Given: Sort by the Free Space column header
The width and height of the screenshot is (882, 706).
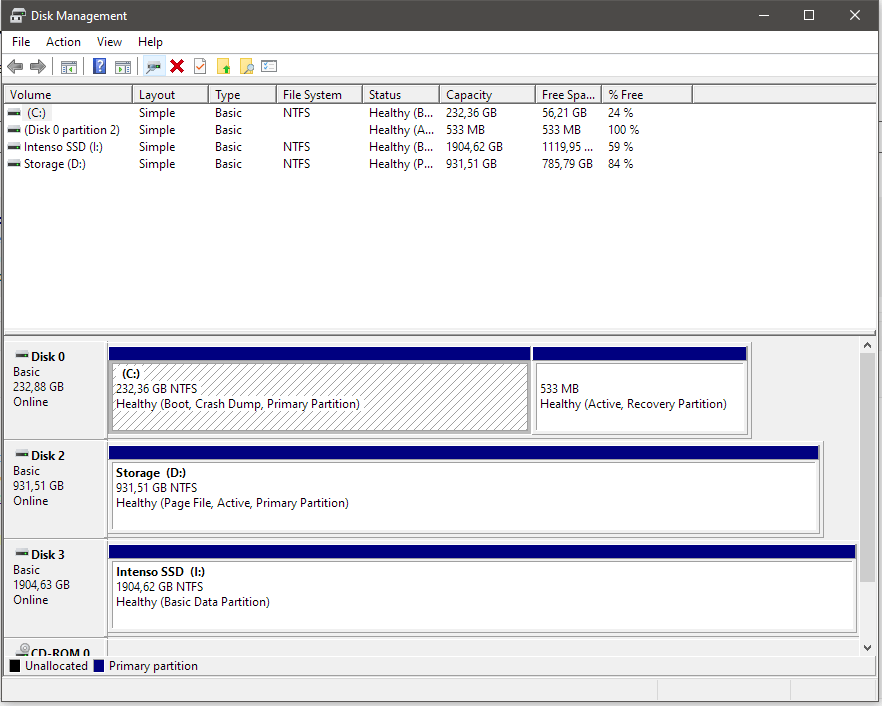Looking at the screenshot, I should [x=569, y=95].
